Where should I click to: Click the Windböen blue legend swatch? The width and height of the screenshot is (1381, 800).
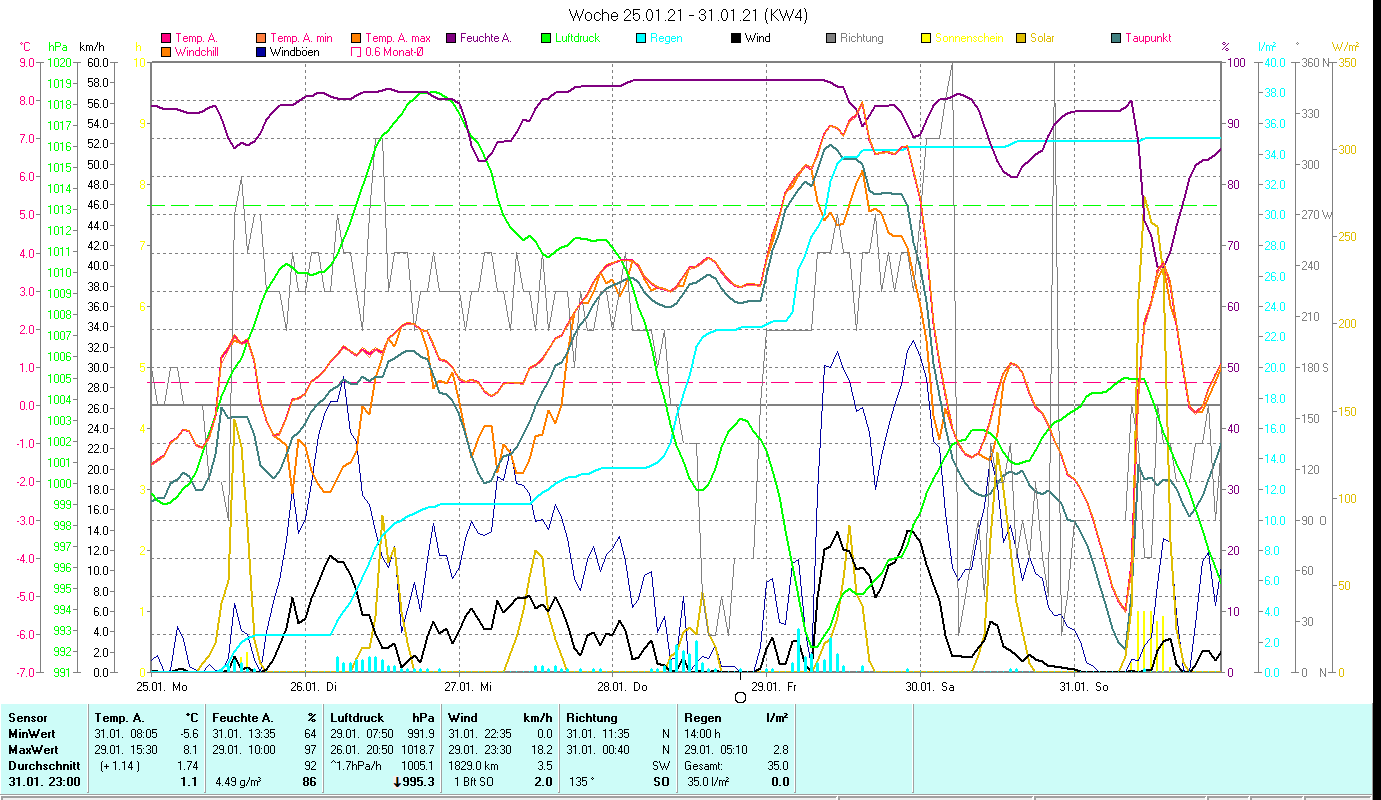point(261,51)
